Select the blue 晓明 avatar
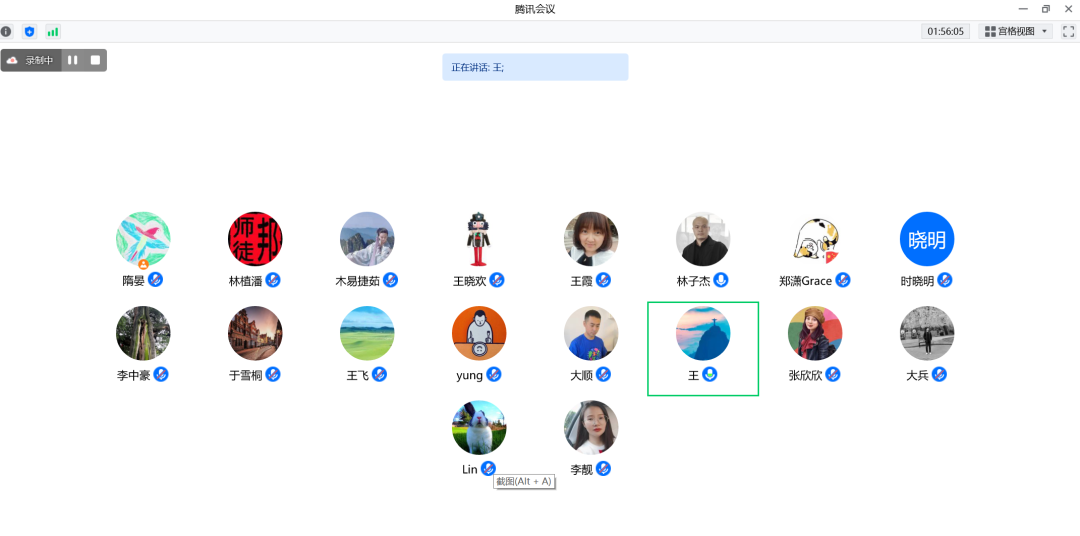 pyautogui.click(x=927, y=239)
